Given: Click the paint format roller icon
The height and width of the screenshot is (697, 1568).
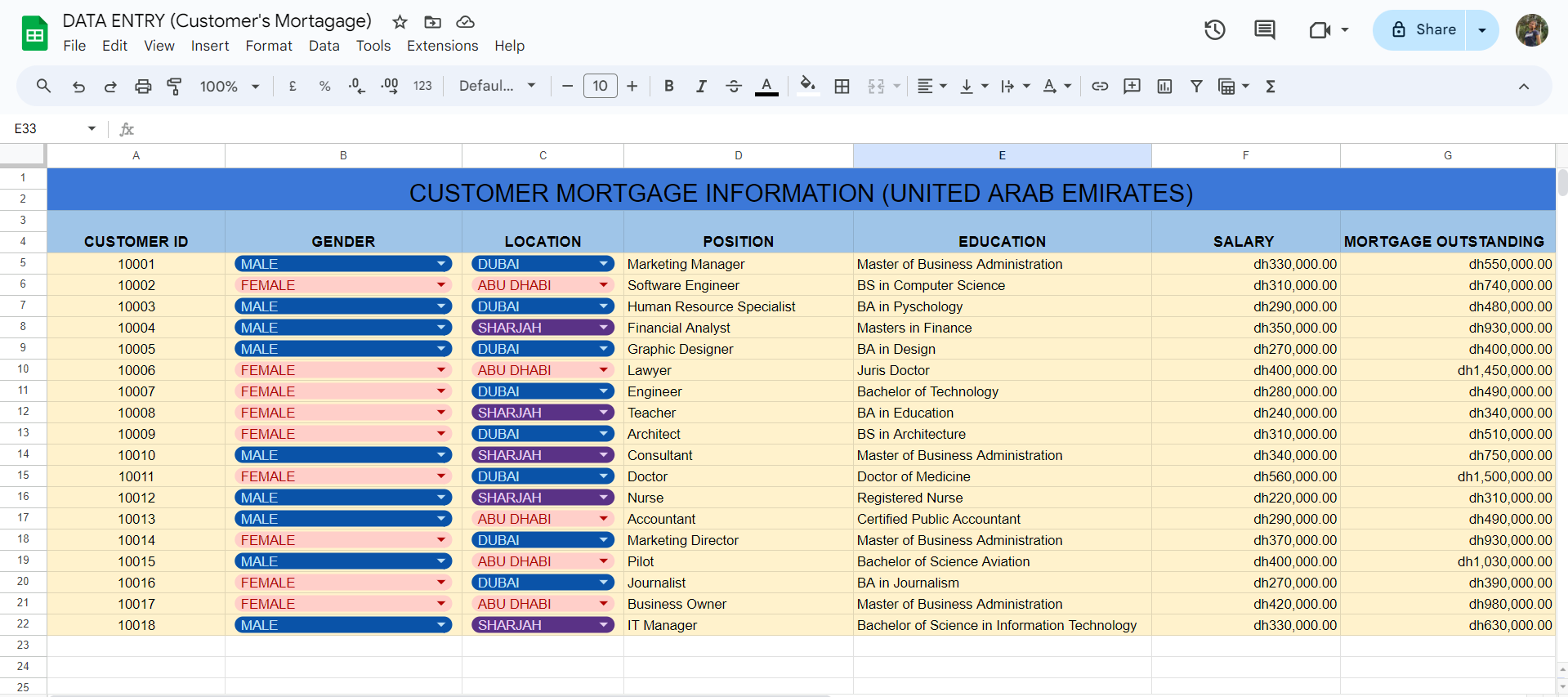Looking at the screenshot, I should [x=174, y=86].
